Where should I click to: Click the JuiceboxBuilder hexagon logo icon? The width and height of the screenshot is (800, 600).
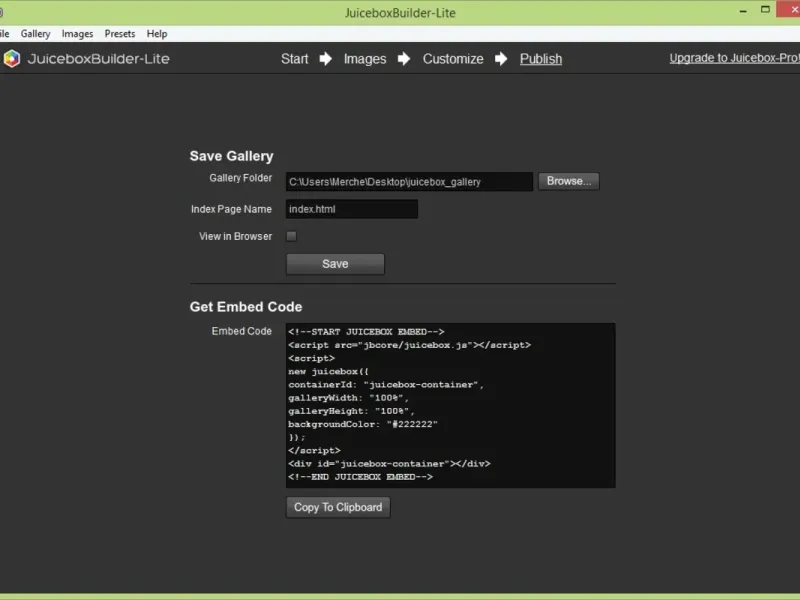point(12,59)
